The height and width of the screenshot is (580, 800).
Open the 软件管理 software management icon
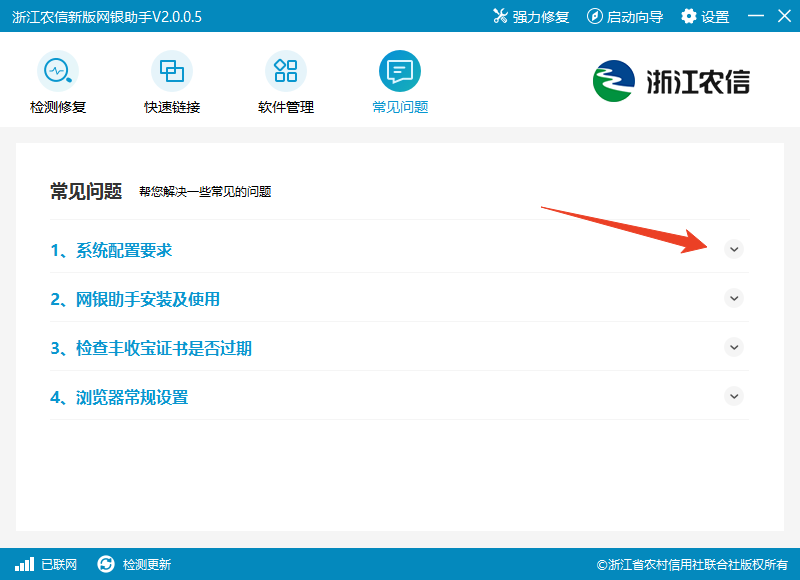[x=286, y=71]
